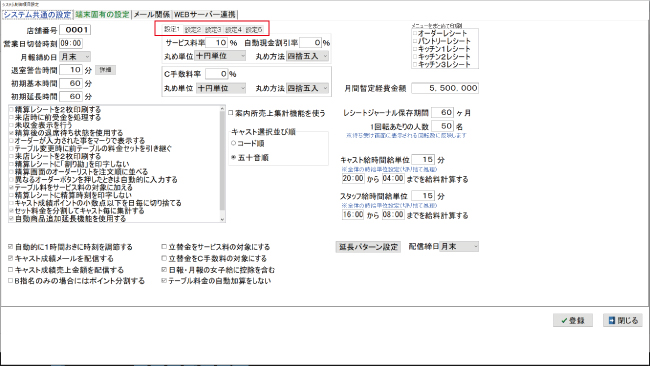Click the 登録 button
The height and width of the screenshot is (366, 650).
pos(572,320)
